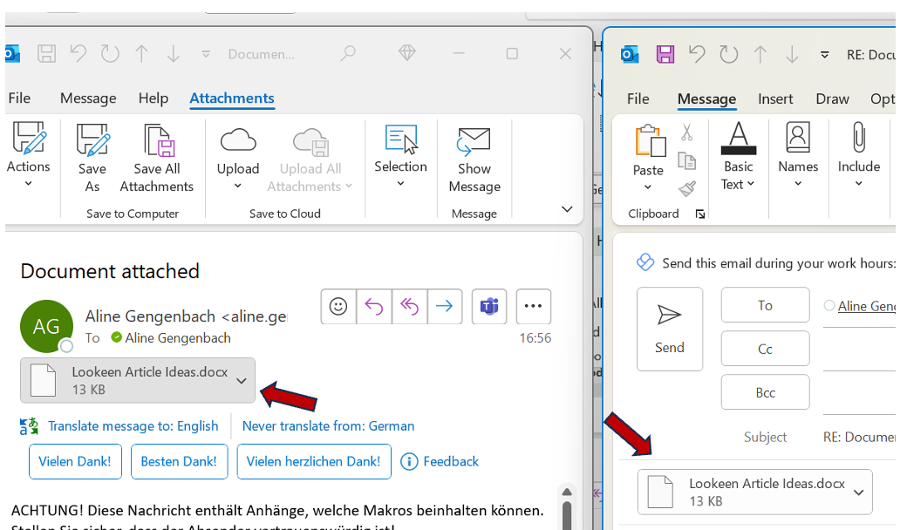The width and height of the screenshot is (908, 530).
Task: Click Translate message to: English link
Action: point(132,426)
